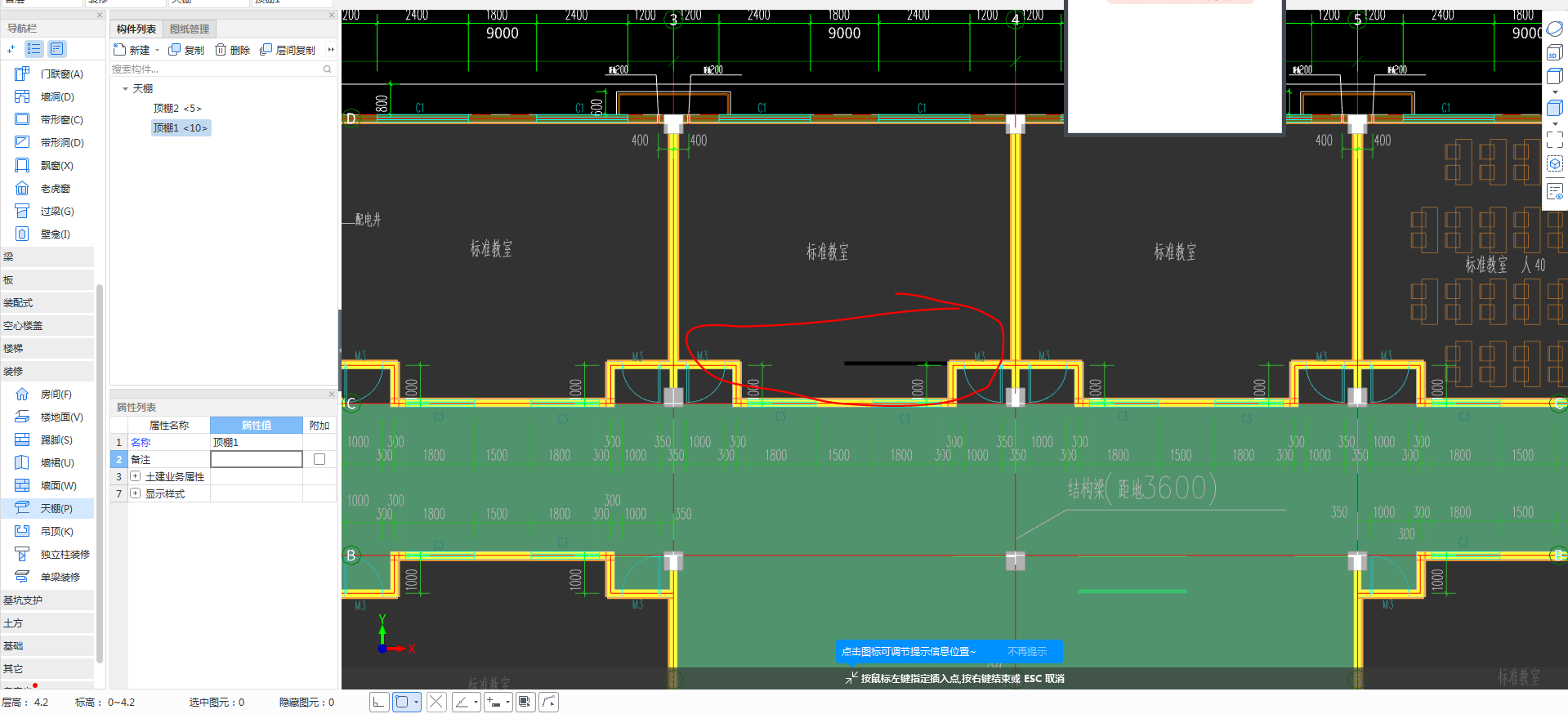1568x714 pixels.
Task: Click 新建 new component button
Action: tap(132, 50)
